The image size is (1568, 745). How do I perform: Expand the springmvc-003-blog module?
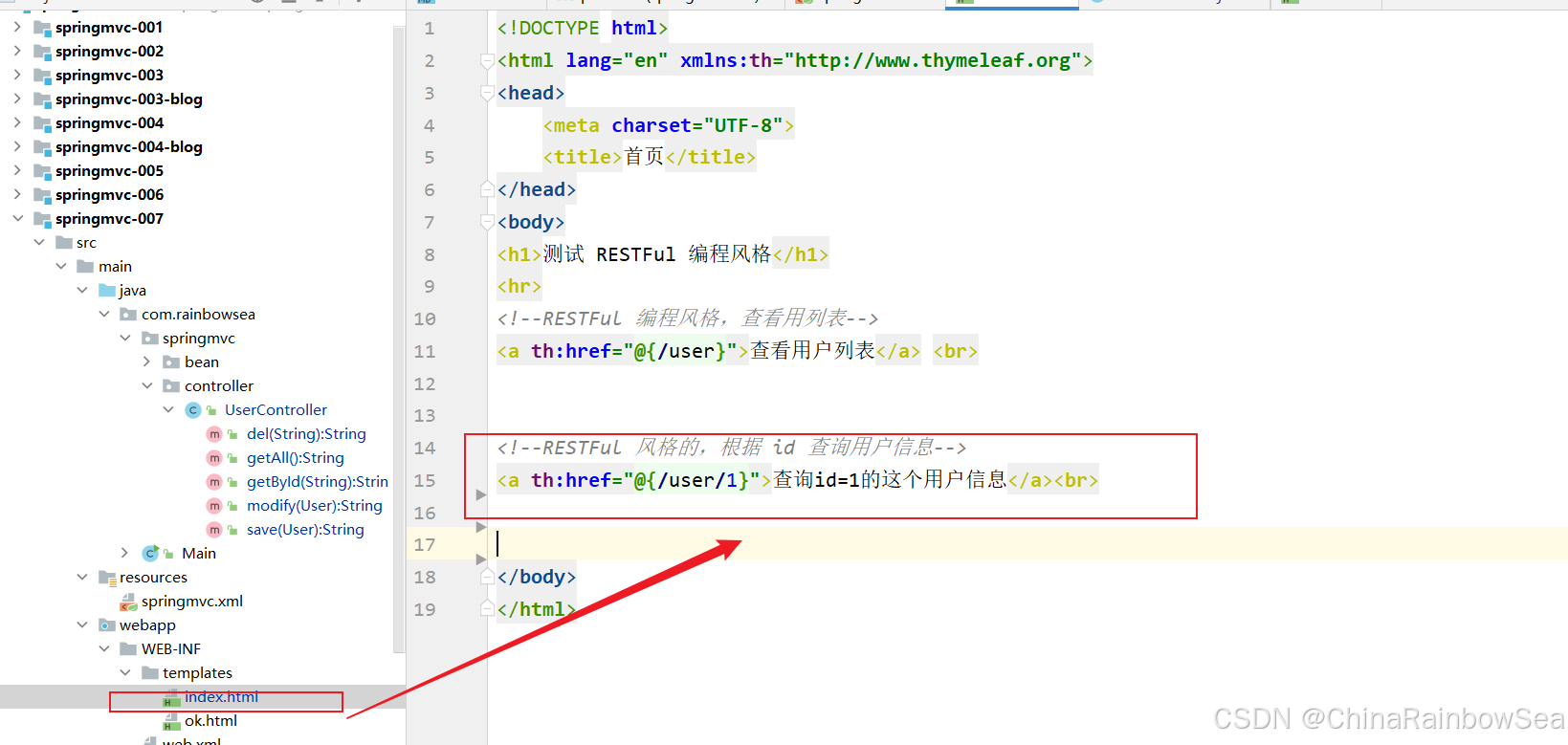(17, 99)
